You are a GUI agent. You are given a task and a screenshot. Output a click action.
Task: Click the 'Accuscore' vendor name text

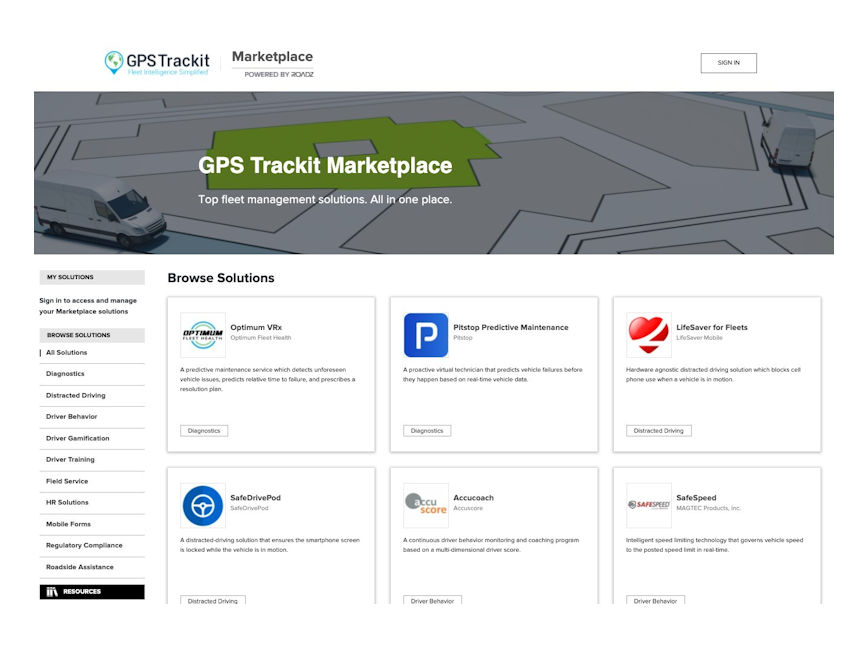[x=468, y=508]
